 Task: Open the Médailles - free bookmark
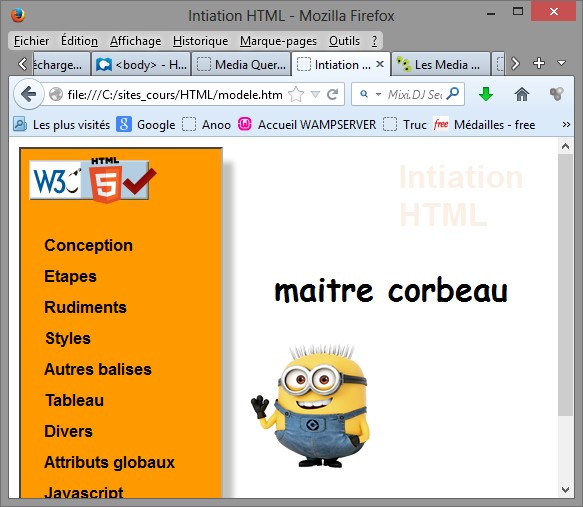pos(484,124)
